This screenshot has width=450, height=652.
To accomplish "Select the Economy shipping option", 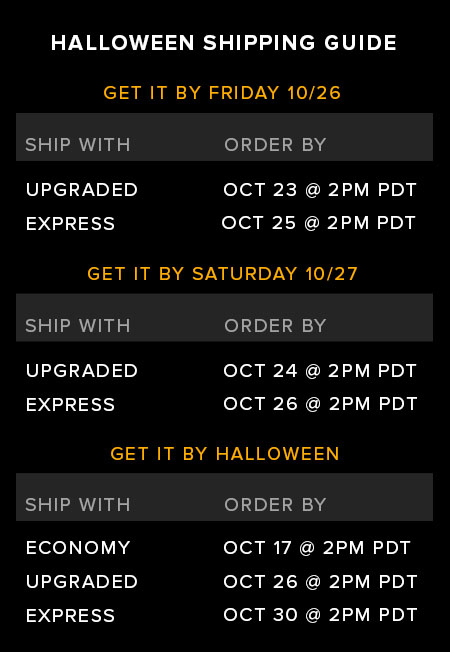I will tap(78, 548).
